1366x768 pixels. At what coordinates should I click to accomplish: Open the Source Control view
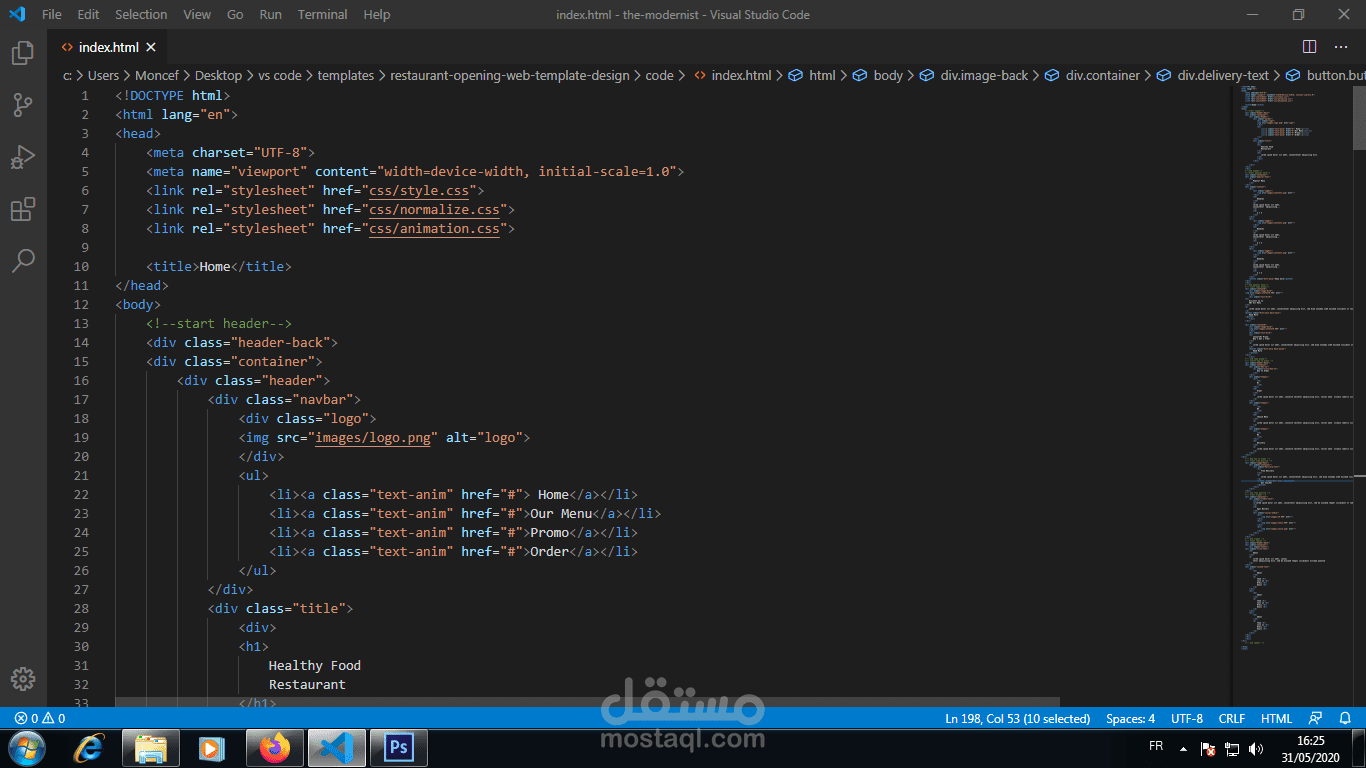click(23, 105)
